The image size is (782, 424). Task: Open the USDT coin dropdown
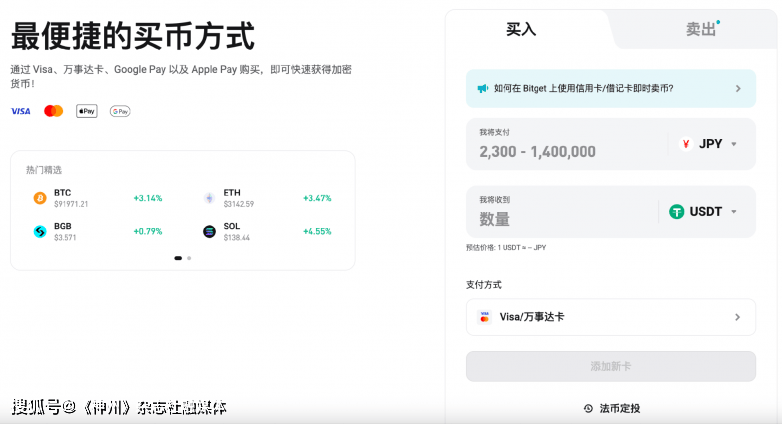click(x=703, y=212)
